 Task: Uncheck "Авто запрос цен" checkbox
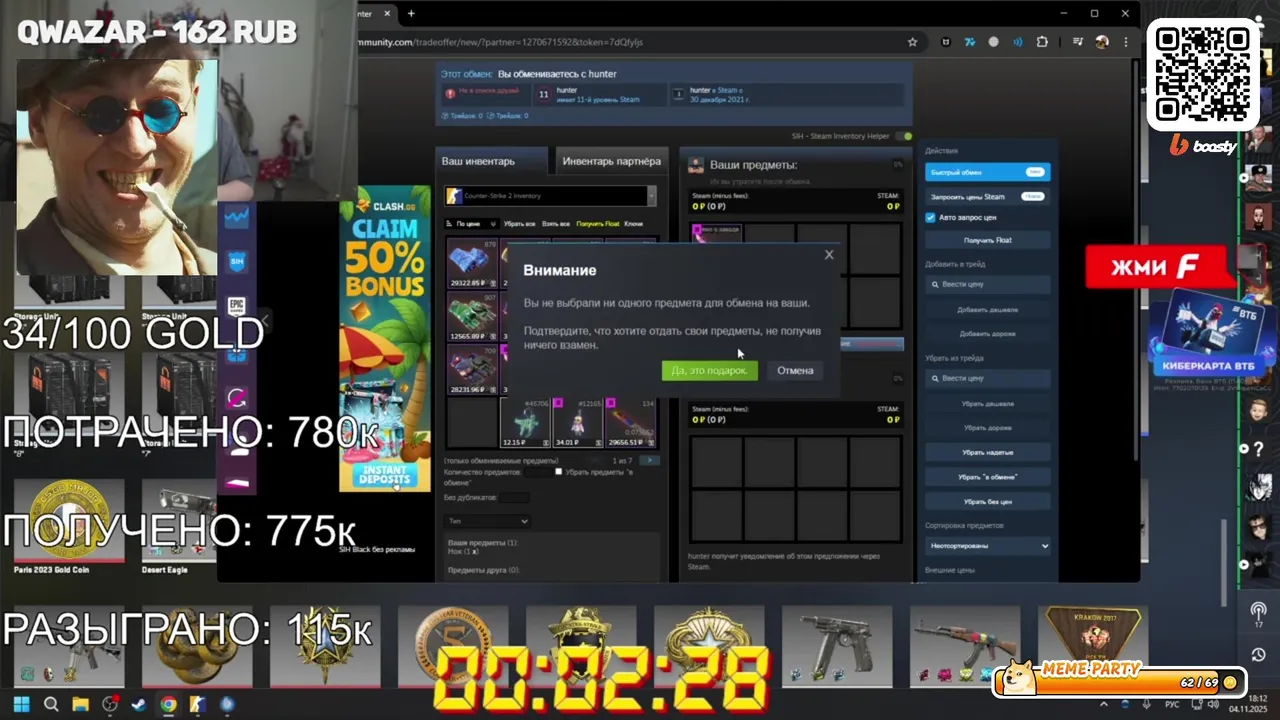(x=931, y=217)
